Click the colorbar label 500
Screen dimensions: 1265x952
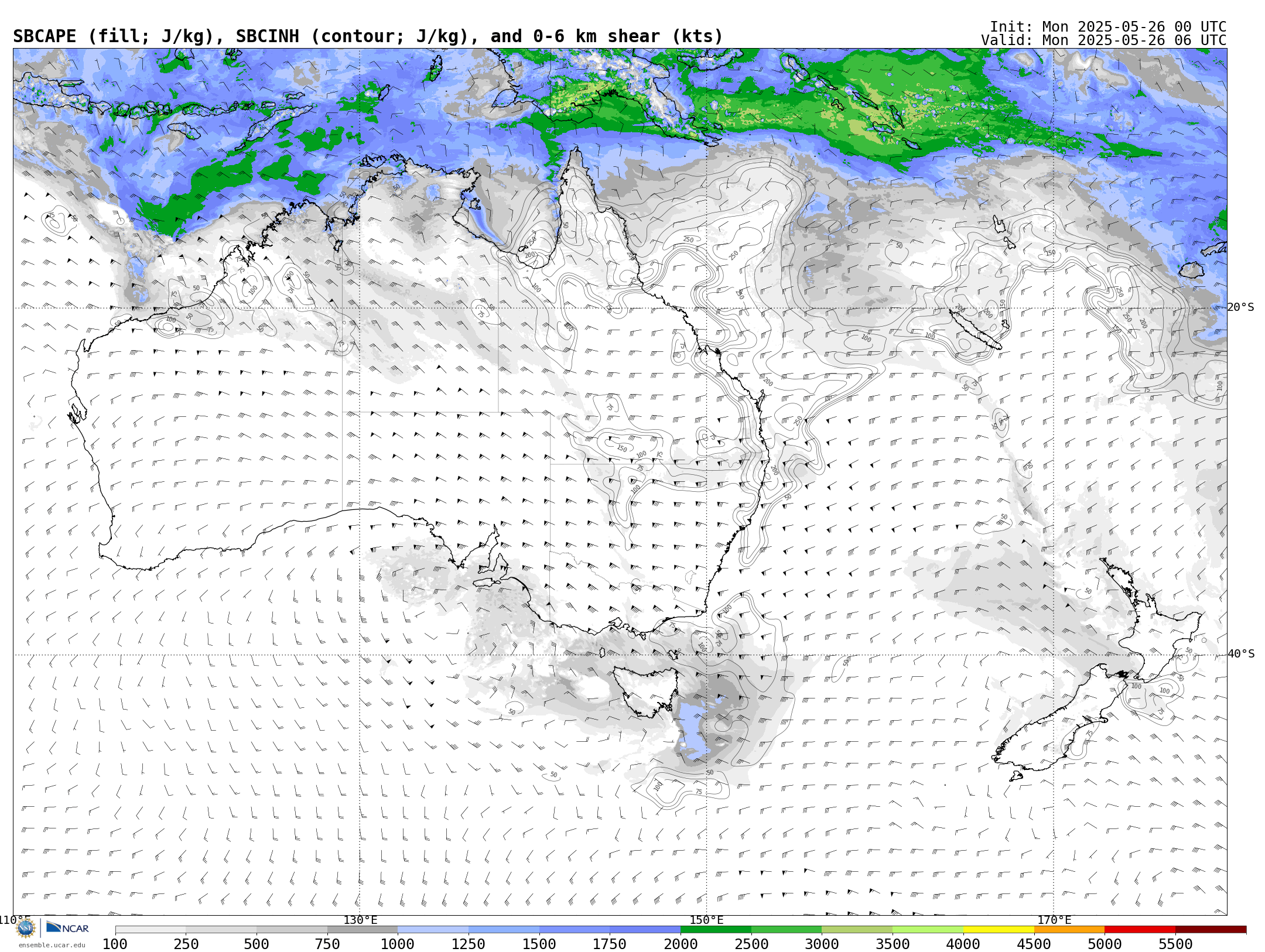[257, 944]
